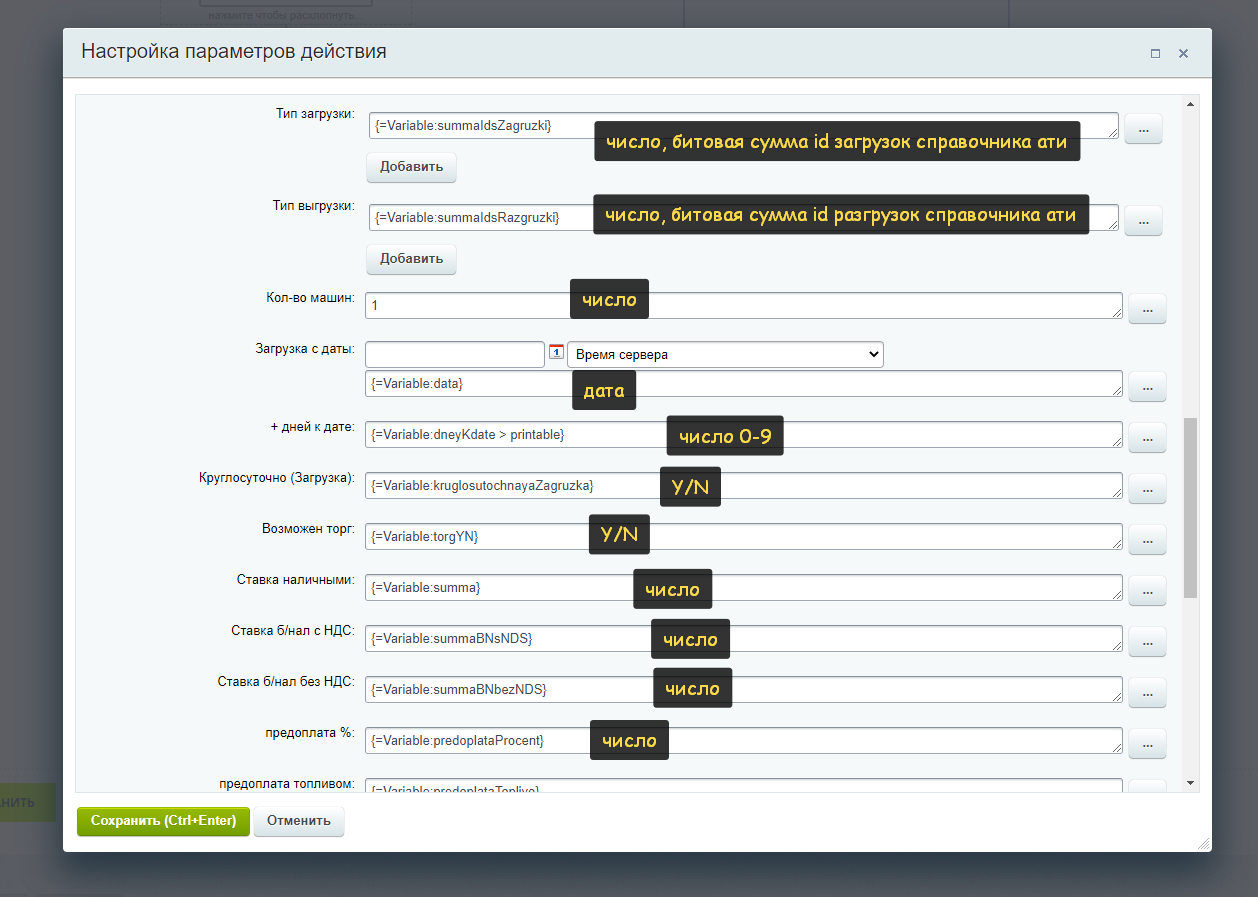The image size is (1258, 897).
Task: Click the '...' button beside Тип загрузки
Action: [1143, 129]
